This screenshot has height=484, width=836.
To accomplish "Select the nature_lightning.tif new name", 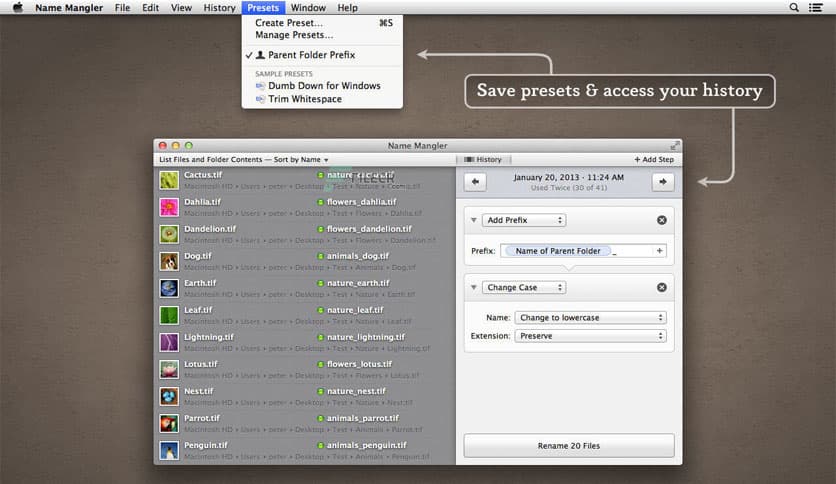I will pos(366,337).
